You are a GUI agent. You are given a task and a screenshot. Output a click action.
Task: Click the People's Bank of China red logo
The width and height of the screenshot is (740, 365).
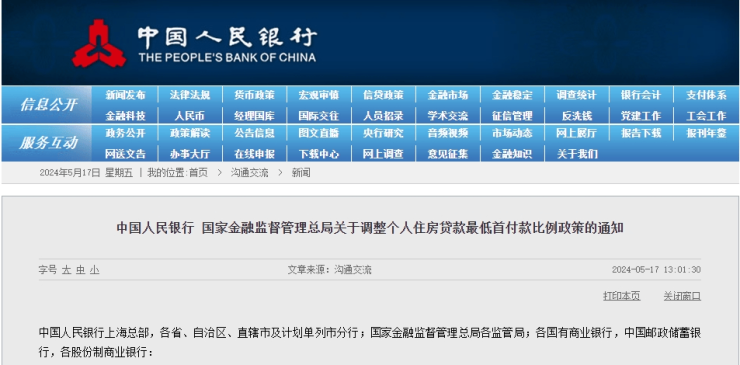coord(99,43)
